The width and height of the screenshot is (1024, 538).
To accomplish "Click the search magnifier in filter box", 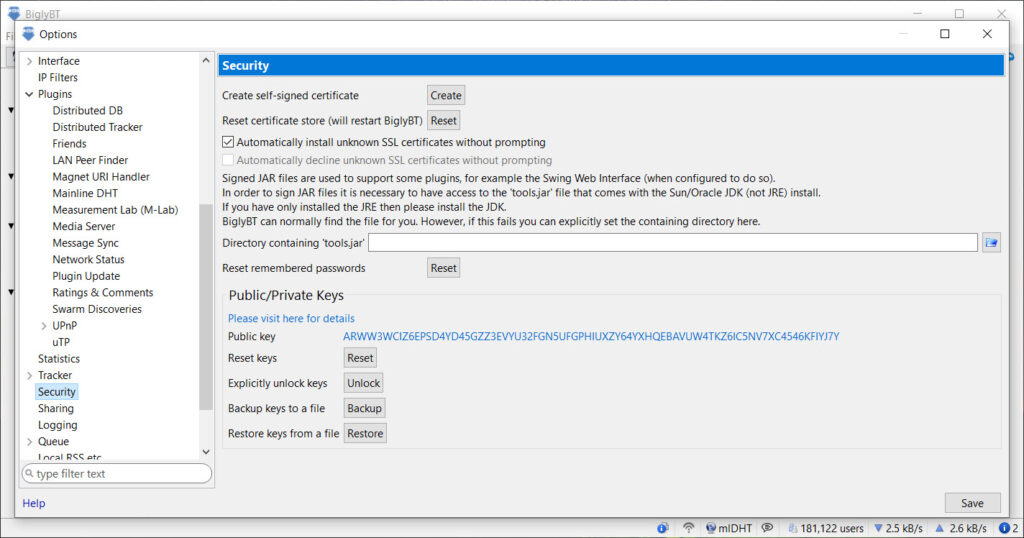I will [29, 473].
